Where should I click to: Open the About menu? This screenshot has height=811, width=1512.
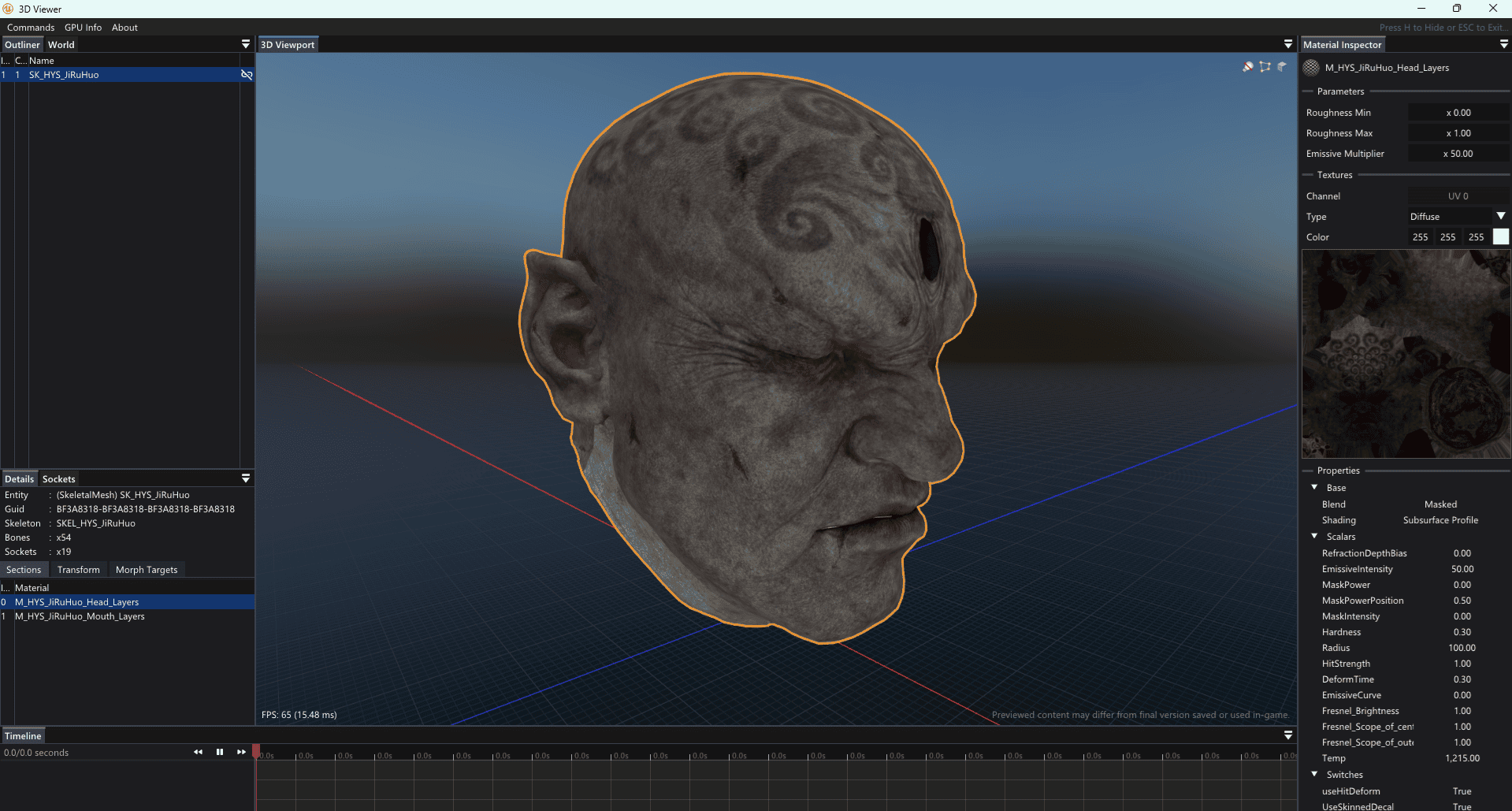(124, 28)
